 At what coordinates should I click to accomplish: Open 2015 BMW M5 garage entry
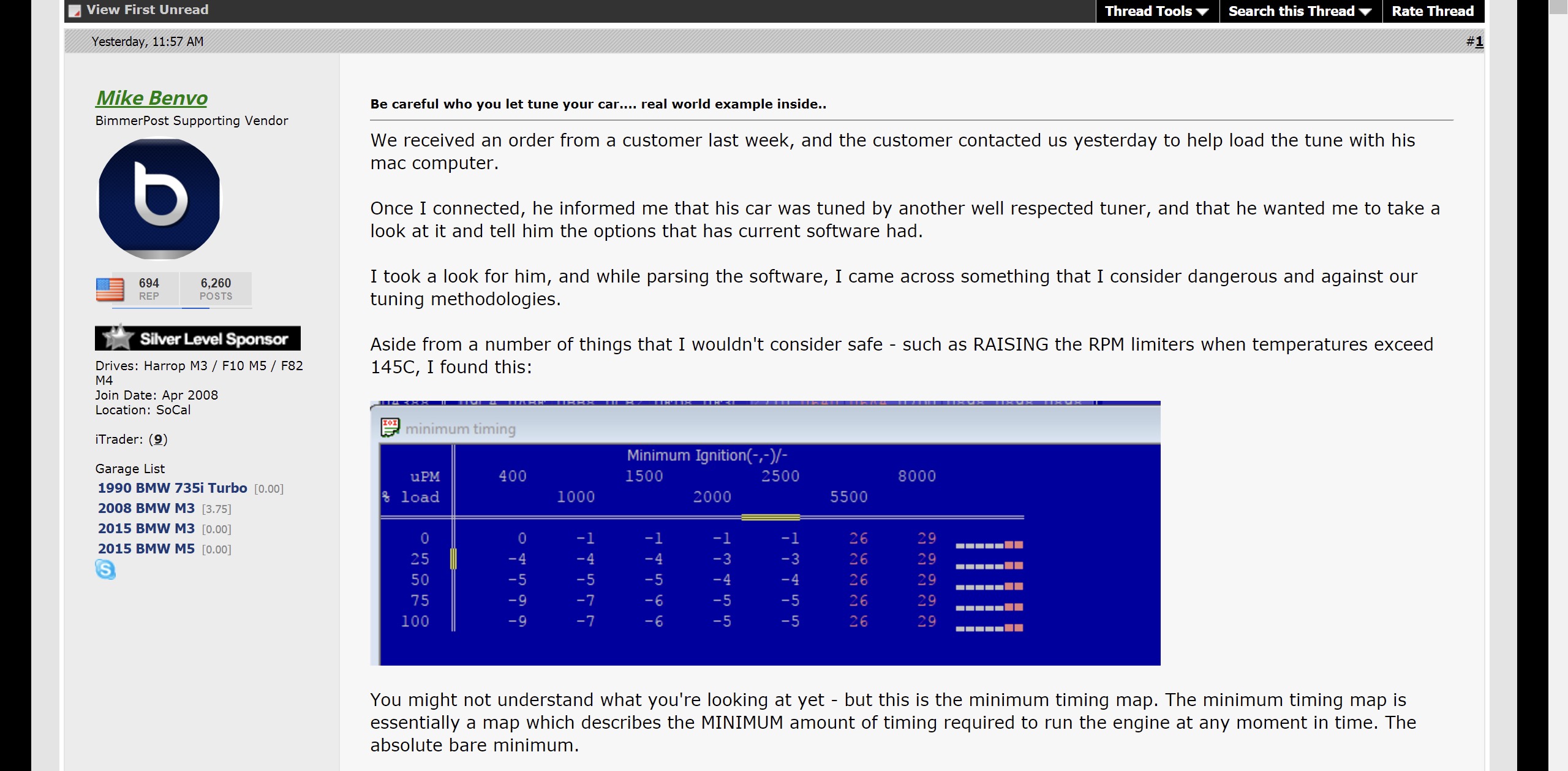click(x=146, y=549)
